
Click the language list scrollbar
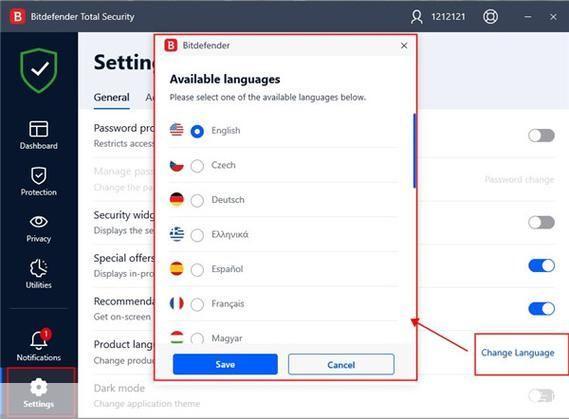click(414, 151)
